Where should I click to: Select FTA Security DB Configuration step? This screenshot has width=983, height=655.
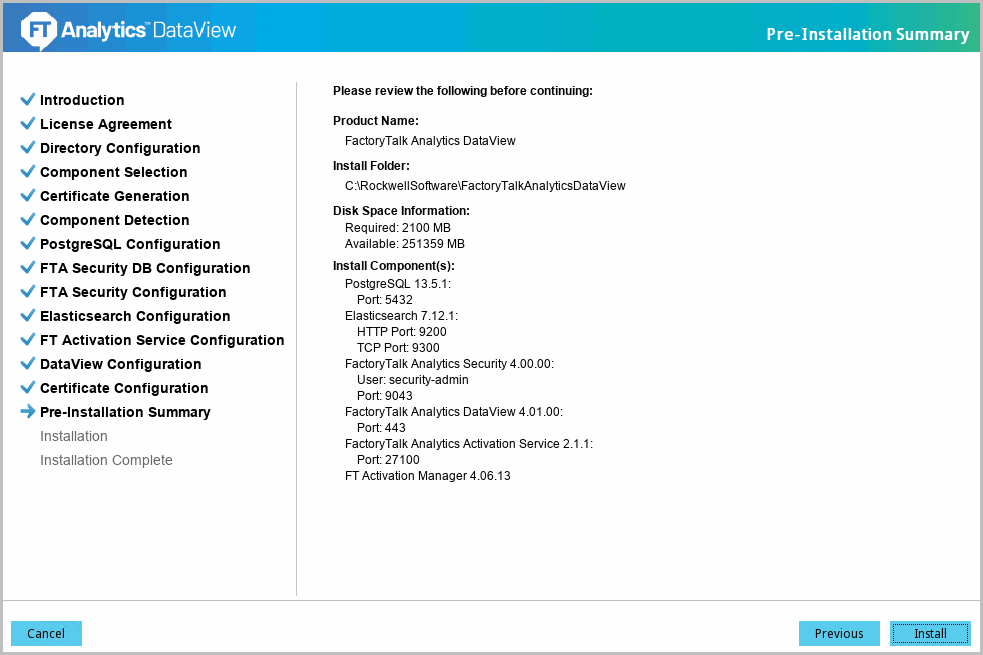(145, 268)
